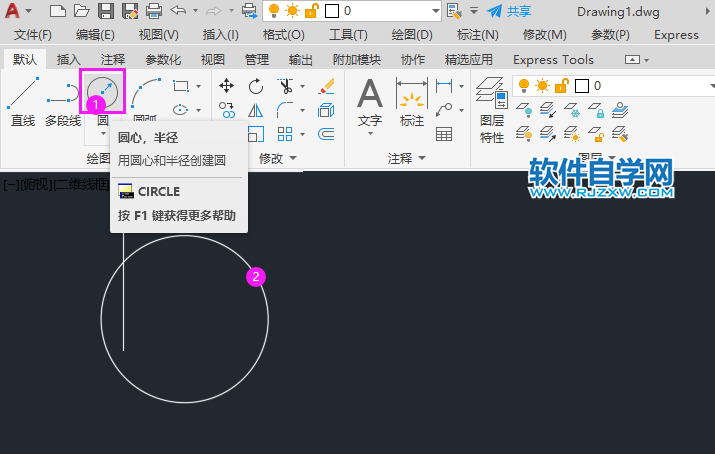This screenshot has height=454, width=715.
Task: Click the Dimension (标注) button
Action: (411, 102)
